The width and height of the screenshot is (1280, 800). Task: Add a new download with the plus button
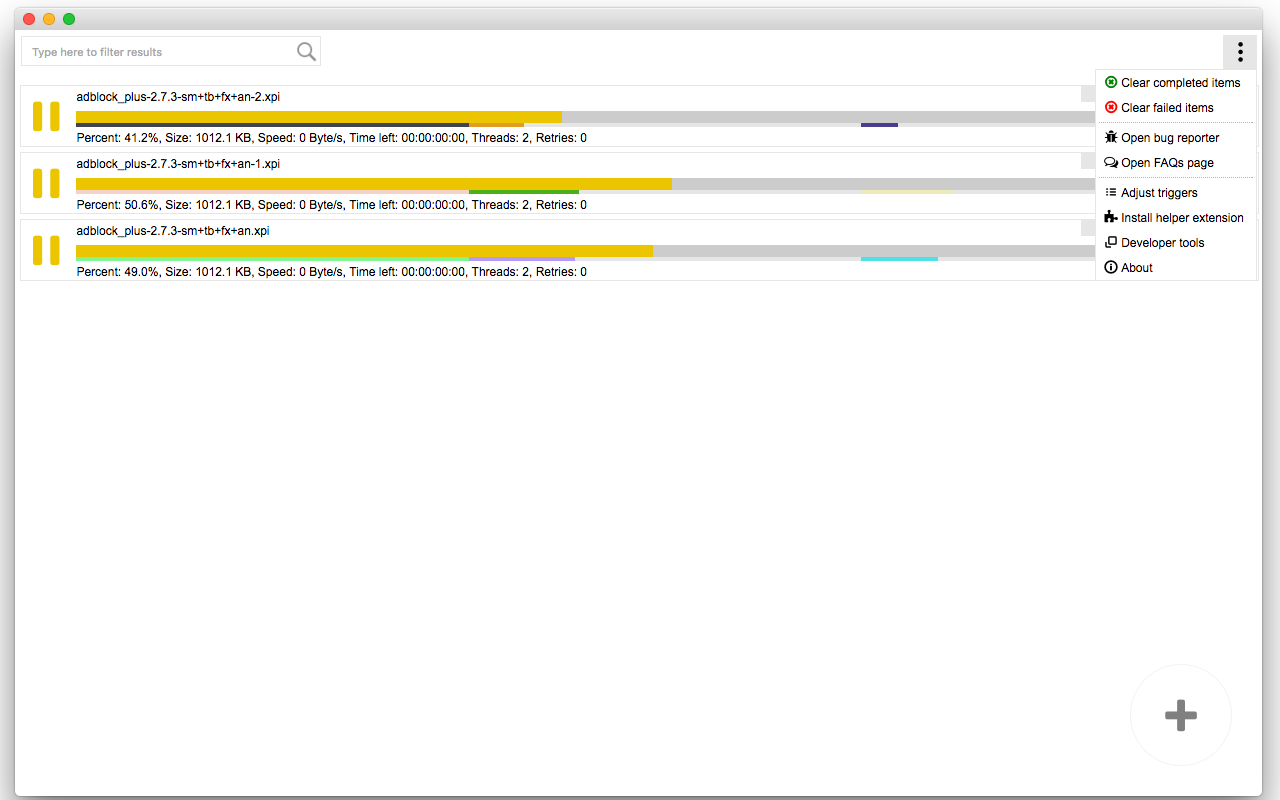tap(1181, 715)
